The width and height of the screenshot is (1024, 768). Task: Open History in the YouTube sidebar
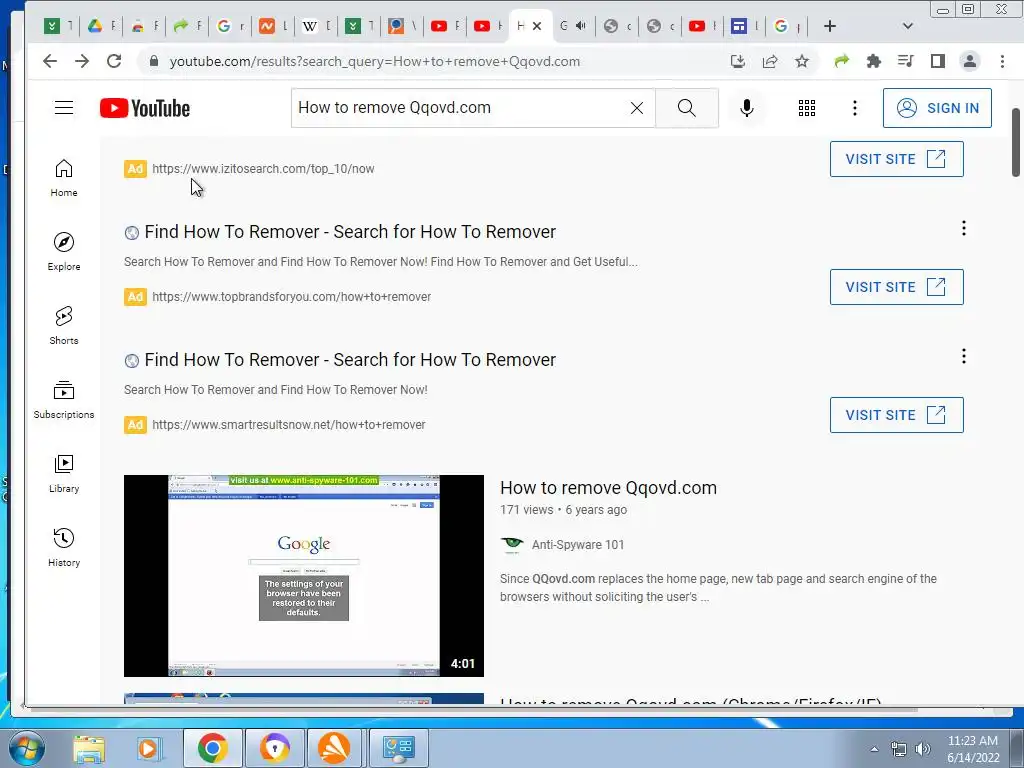(63, 547)
